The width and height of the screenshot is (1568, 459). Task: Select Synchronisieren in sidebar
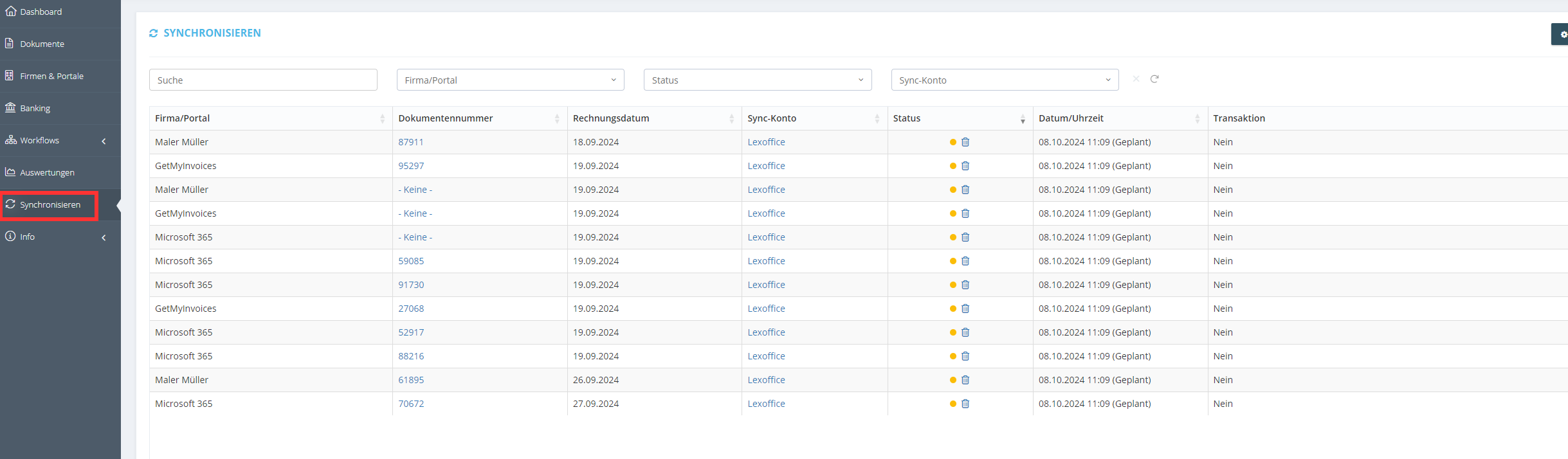(60, 204)
